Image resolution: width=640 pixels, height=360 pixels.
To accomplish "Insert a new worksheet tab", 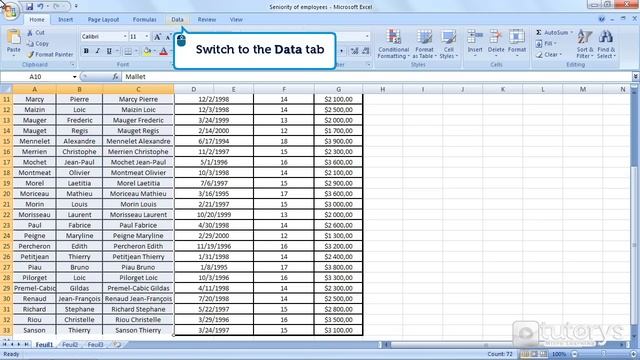I will 117,344.
